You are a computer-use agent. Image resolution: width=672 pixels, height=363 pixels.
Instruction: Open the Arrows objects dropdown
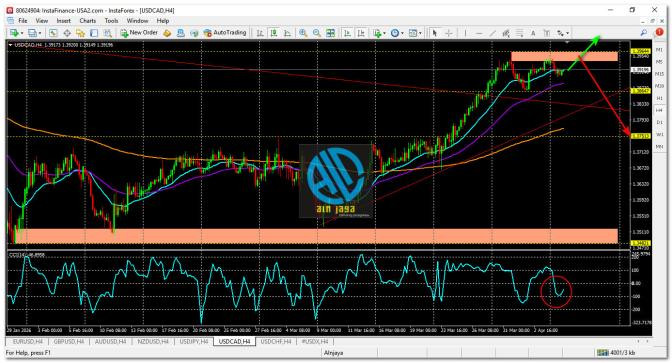563,33
